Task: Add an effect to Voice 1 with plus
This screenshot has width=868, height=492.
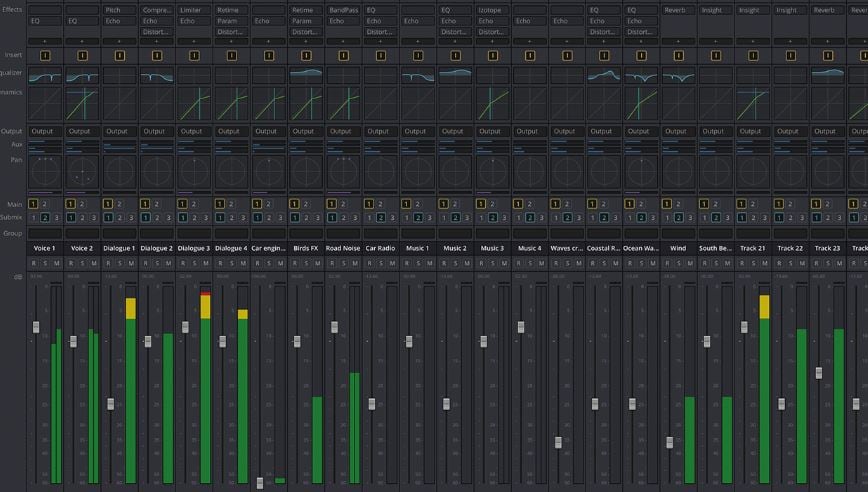Action: (45, 42)
